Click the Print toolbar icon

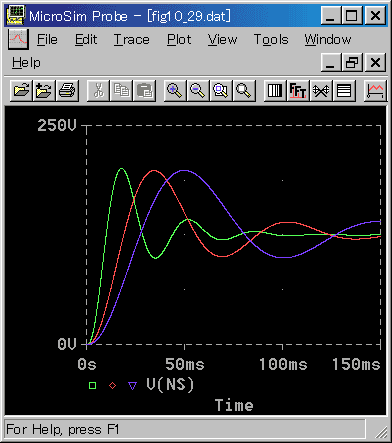pos(67,90)
